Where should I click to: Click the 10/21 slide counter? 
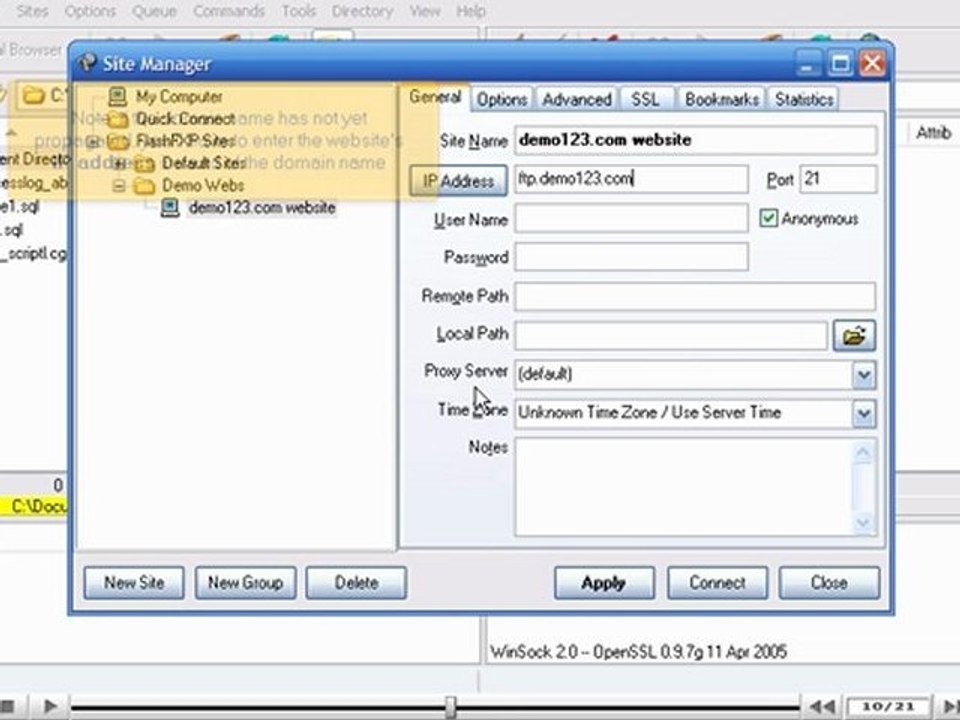(x=888, y=707)
